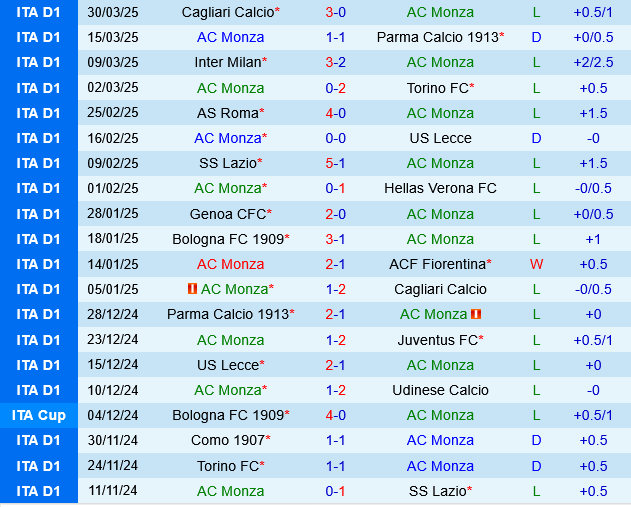Select Genoa CFC team name
This screenshot has height=507, width=631.
[227, 214]
